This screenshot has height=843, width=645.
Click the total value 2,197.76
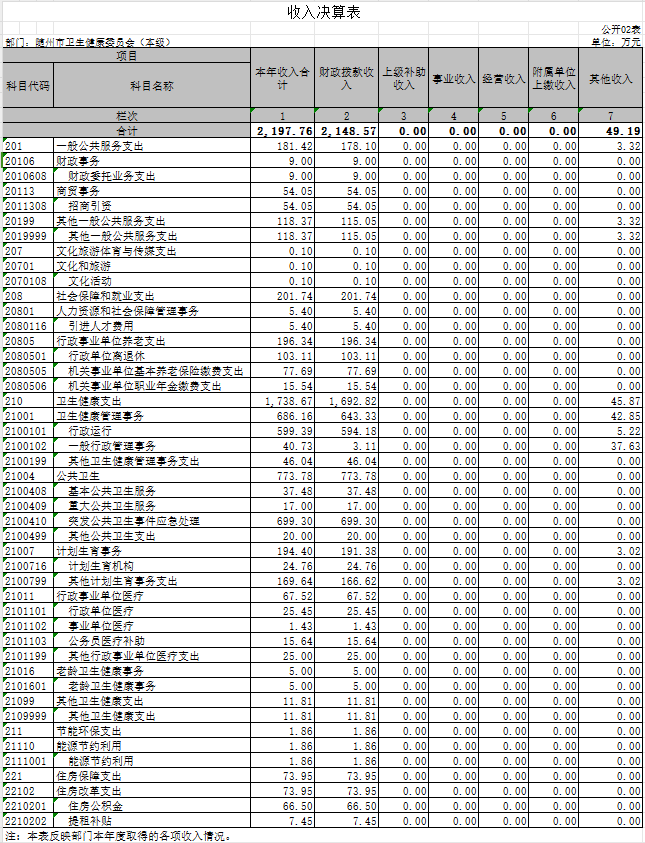[x=285, y=131]
